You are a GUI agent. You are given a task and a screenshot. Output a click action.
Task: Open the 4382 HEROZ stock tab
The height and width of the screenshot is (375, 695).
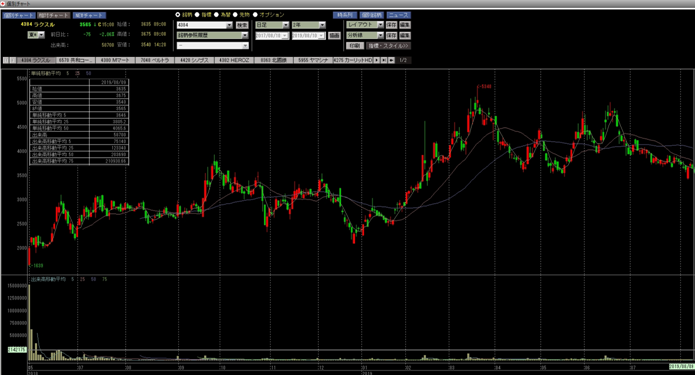(234, 60)
